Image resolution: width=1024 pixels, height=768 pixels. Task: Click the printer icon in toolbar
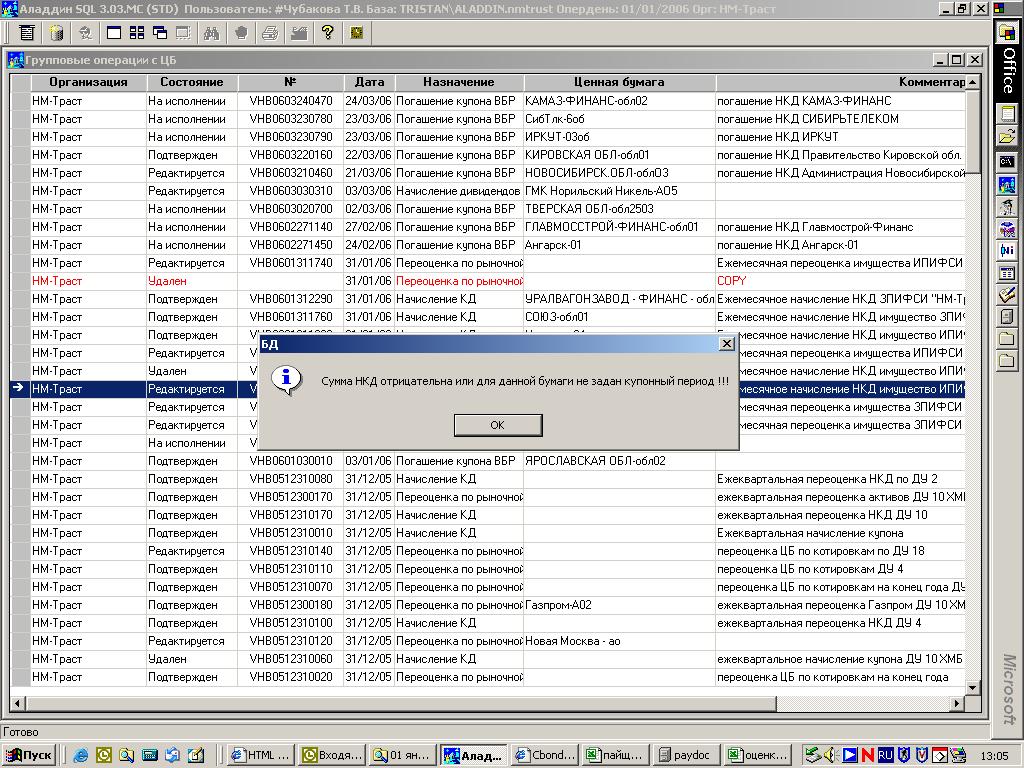pyautogui.click(x=270, y=33)
